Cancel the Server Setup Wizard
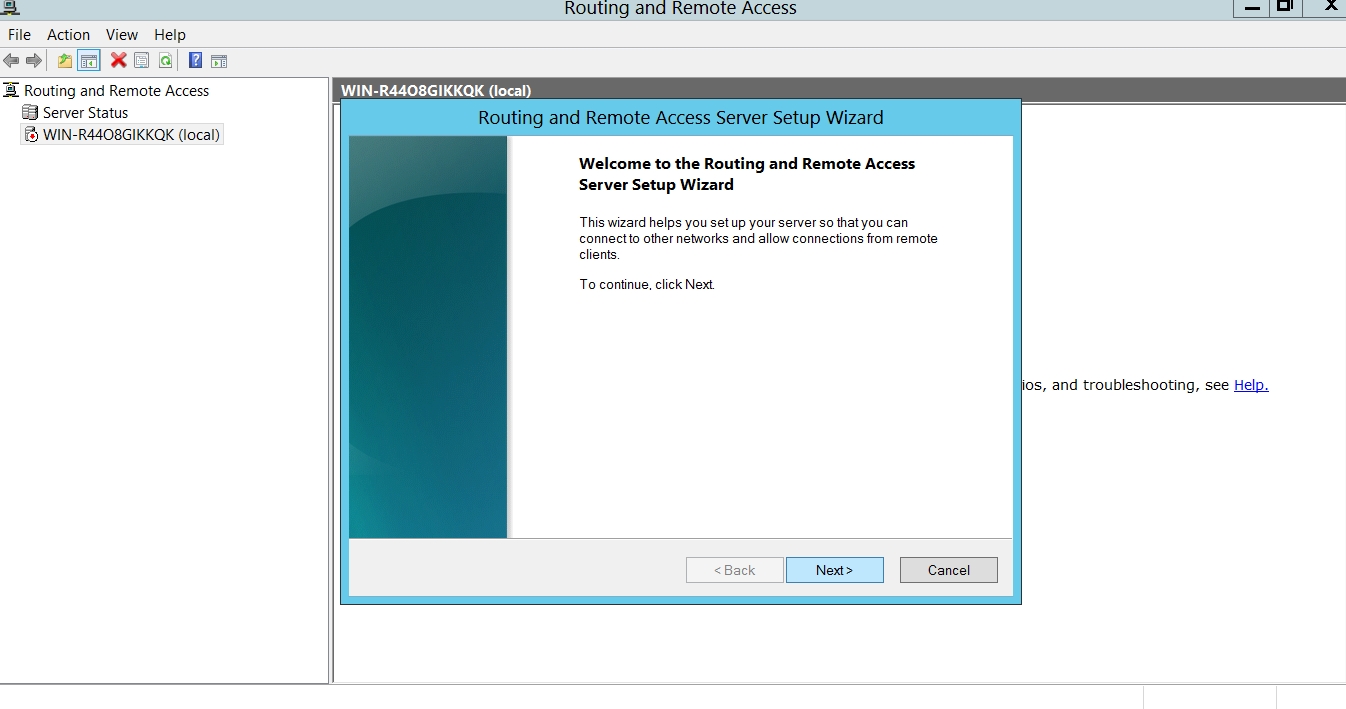 [x=948, y=570]
